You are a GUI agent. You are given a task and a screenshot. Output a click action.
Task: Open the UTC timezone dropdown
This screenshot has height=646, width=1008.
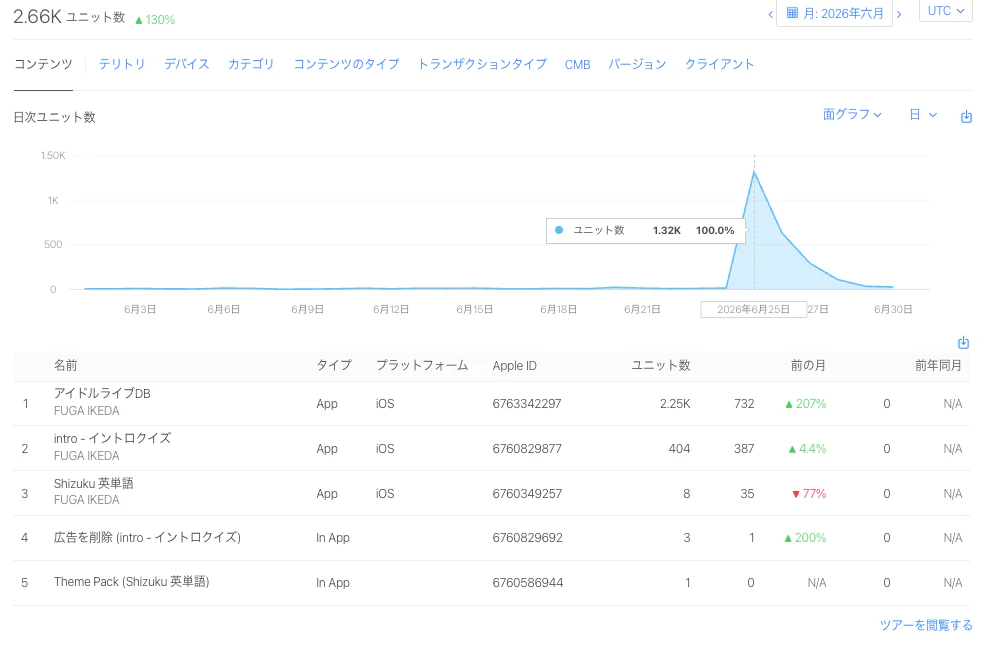pyautogui.click(x=946, y=11)
